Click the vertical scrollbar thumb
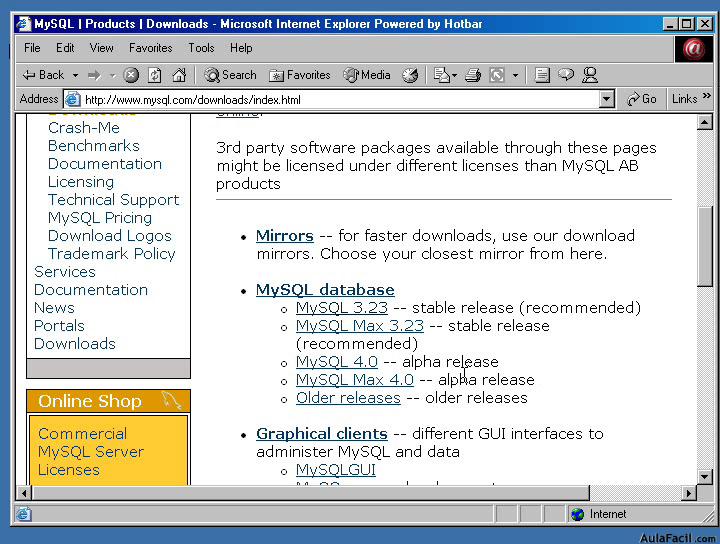The image size is (720, 544). 704,247
